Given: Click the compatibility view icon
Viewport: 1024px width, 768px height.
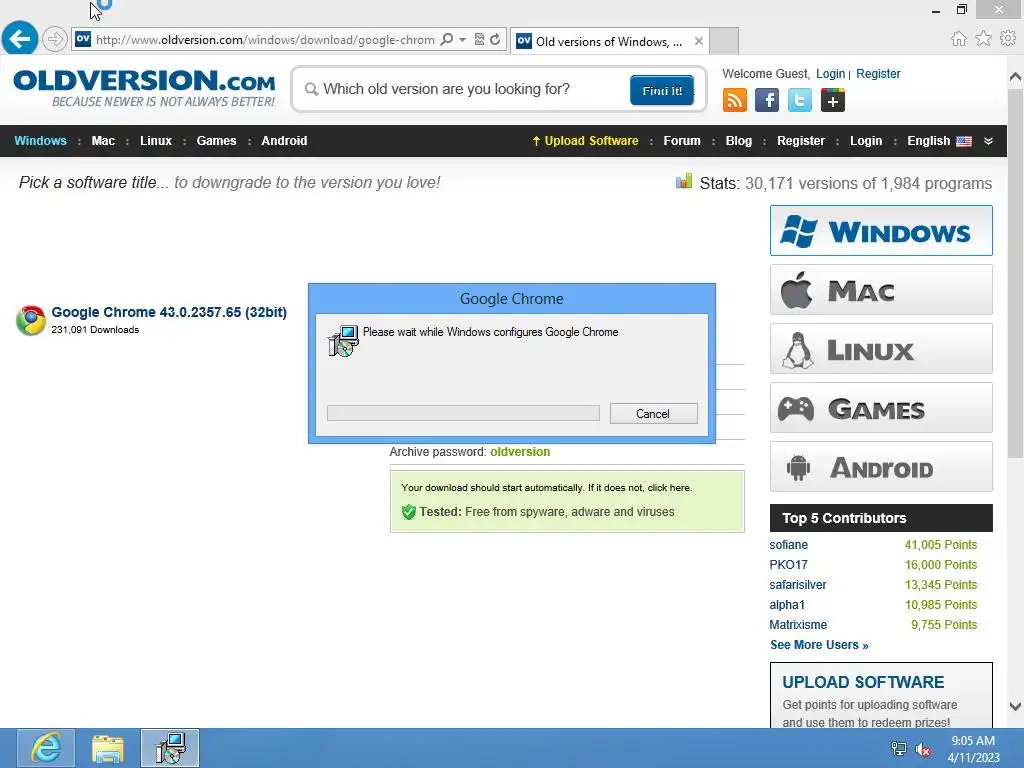Looking at the screenshot, I should pos(479,39).
